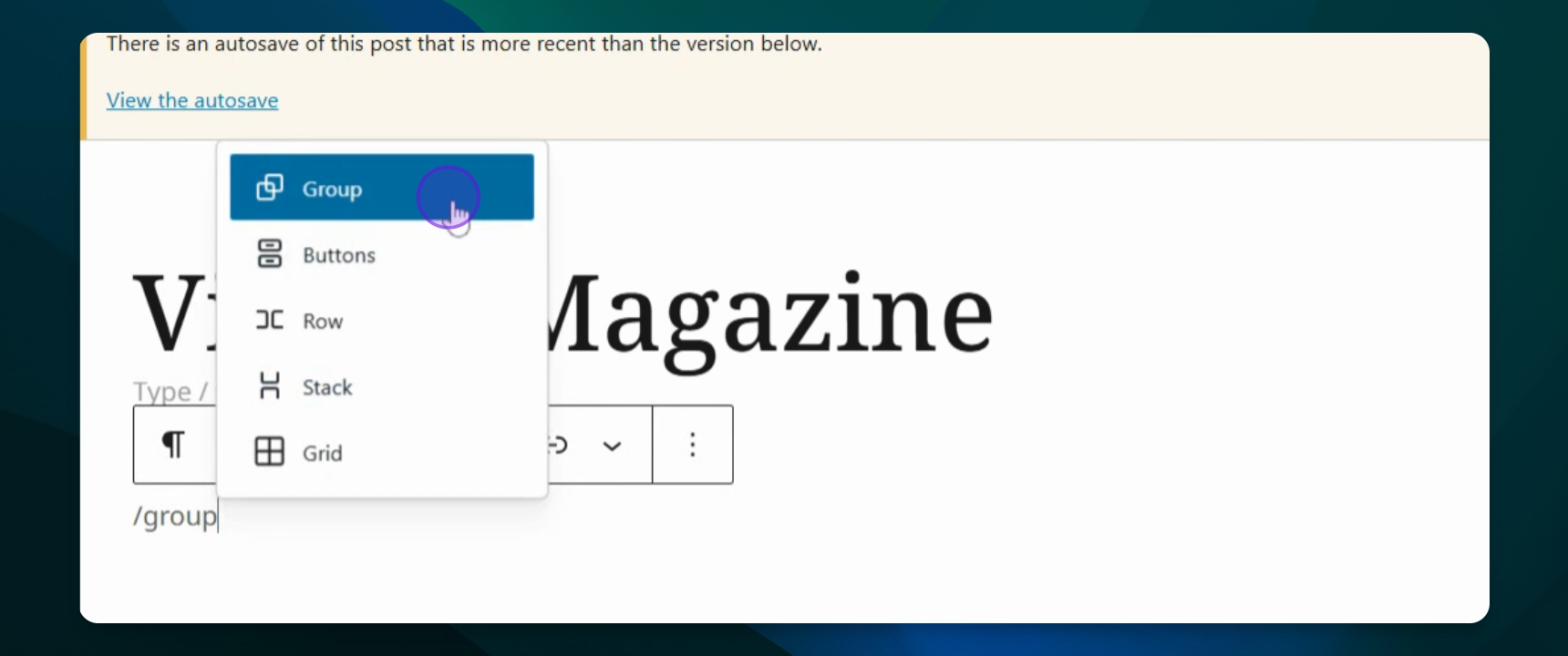Pick the Row block option

point(382,321)
